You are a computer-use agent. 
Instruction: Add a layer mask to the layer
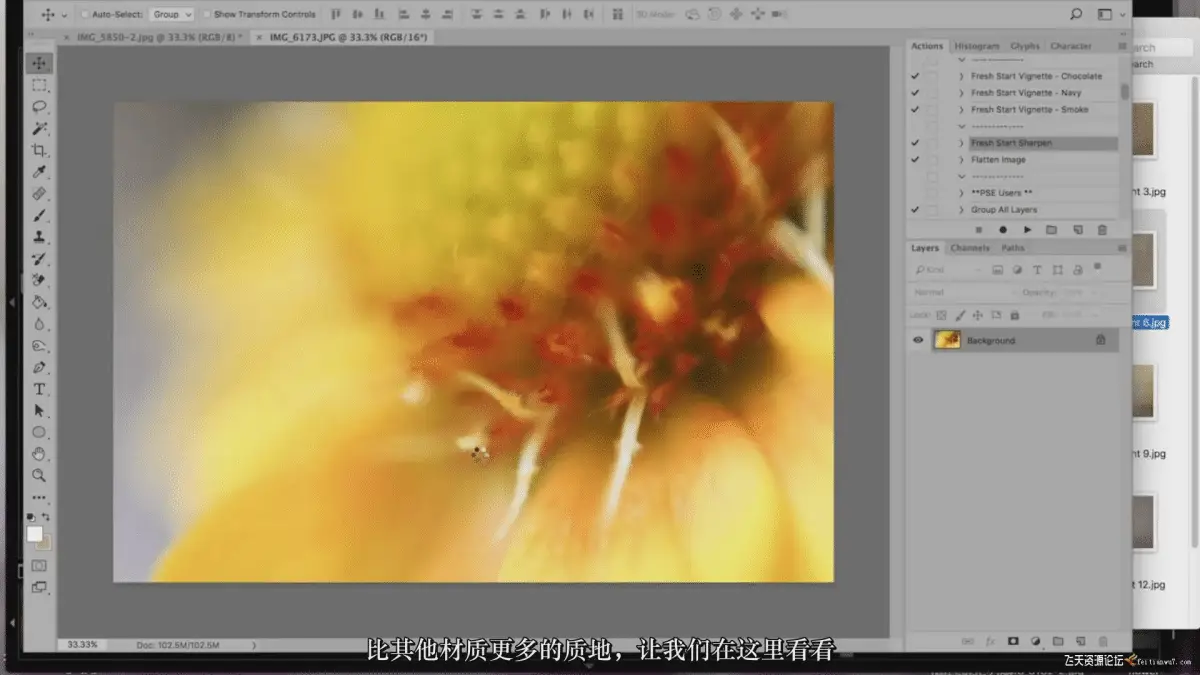coord(1012,640)
